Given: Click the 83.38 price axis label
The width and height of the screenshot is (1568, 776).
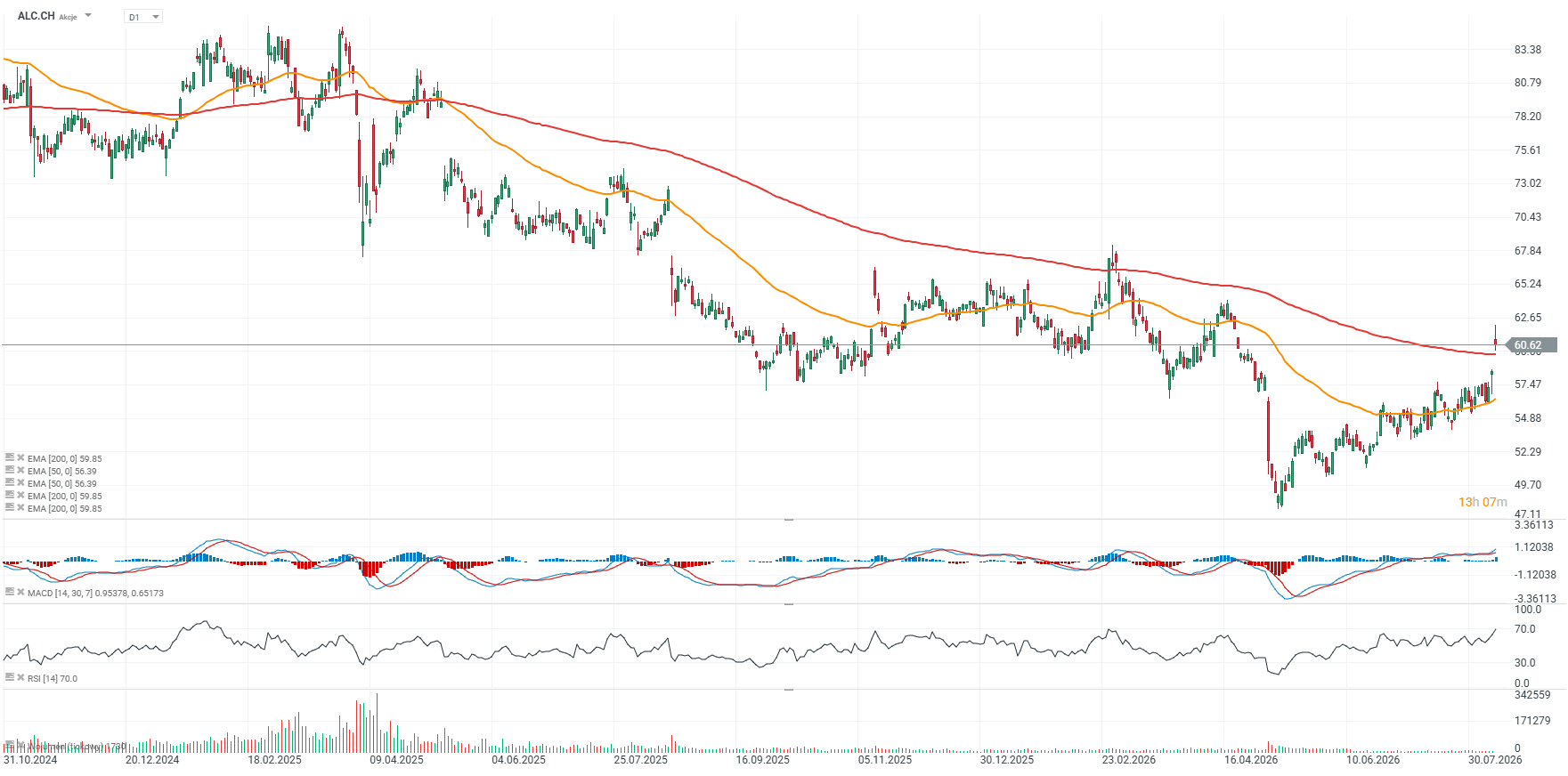Looking at the screenshot, I should click(x=1528, y=50).
